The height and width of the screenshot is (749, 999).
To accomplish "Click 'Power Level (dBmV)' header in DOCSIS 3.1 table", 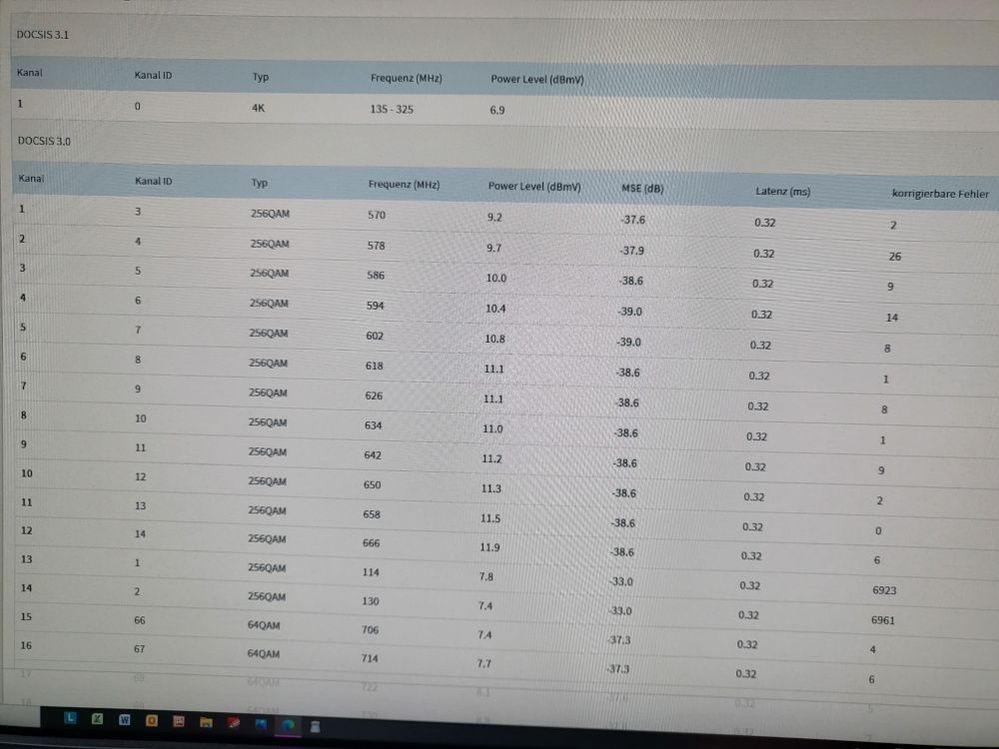I will tap(537, 80).
